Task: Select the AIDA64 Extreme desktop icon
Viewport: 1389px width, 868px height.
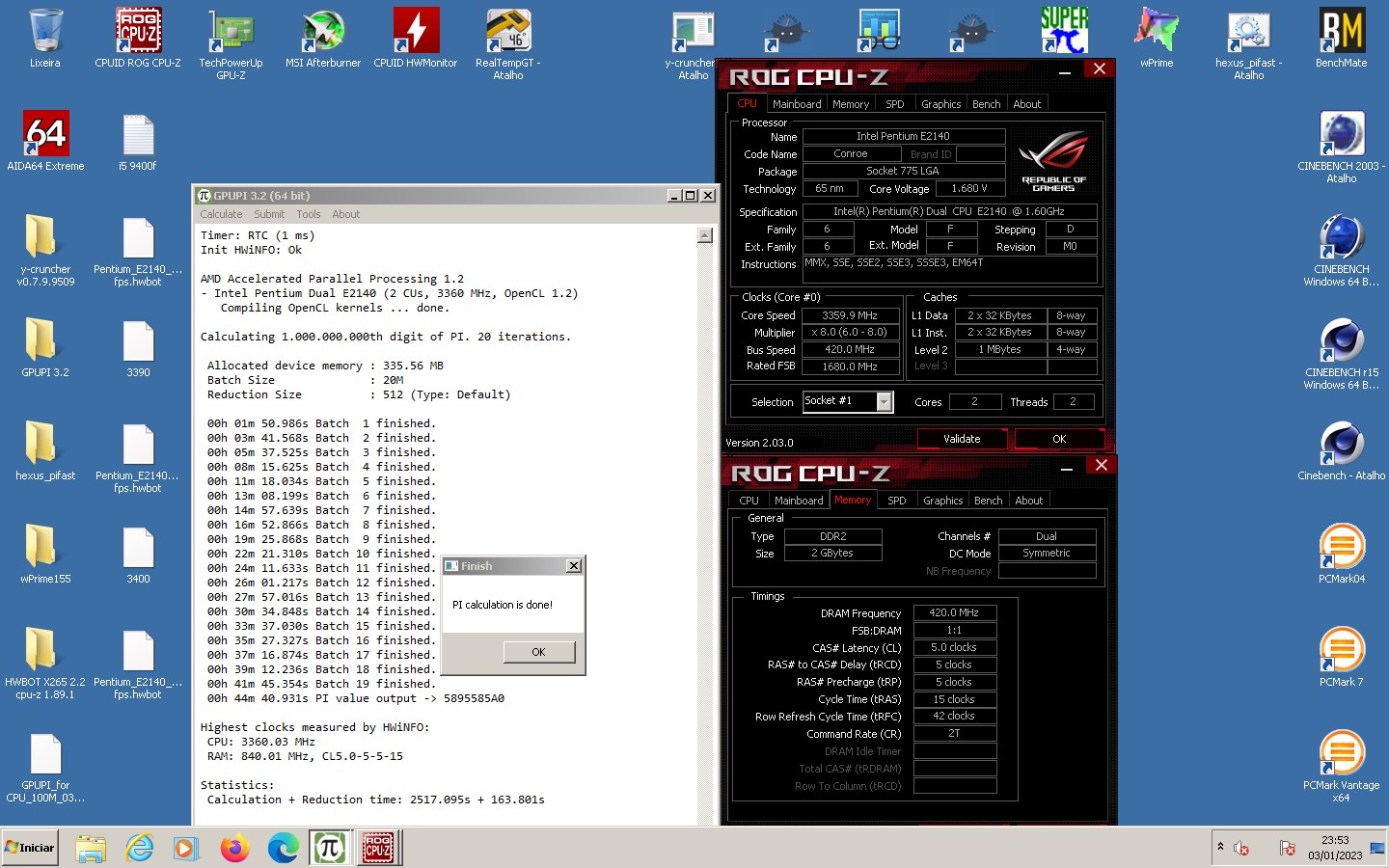Action: click(x=45, y=142)
